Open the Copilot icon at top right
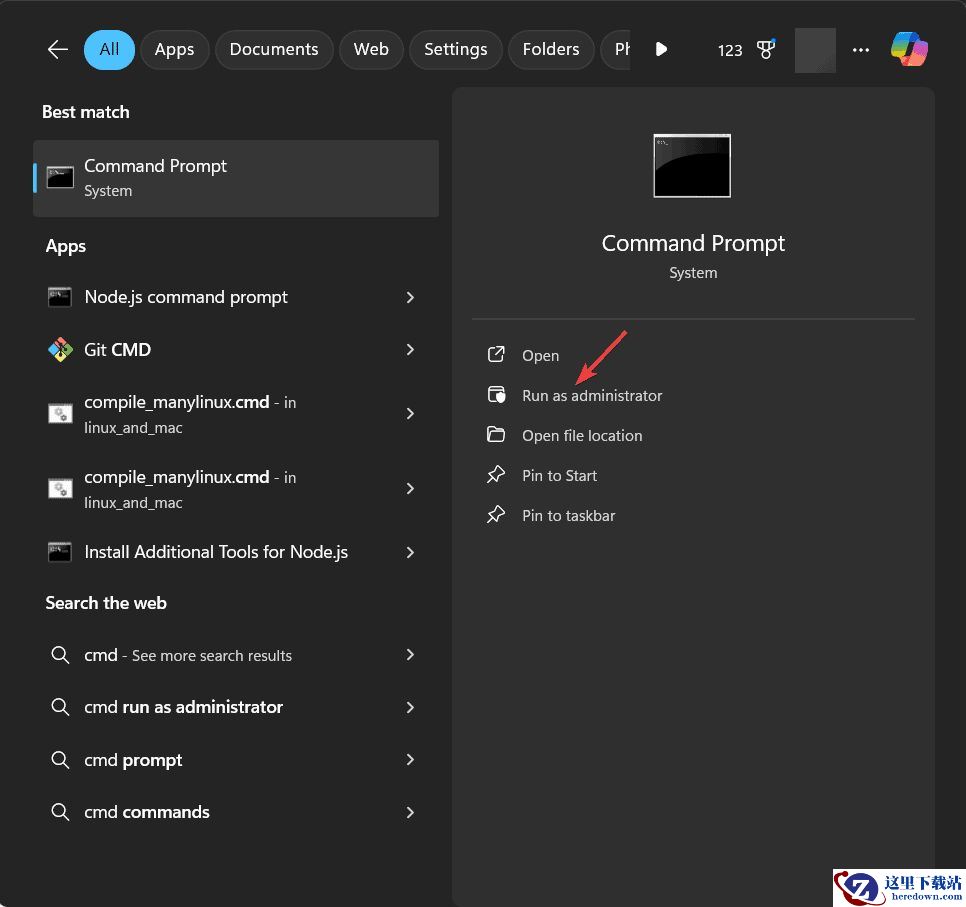966x907 pixels. [909, 50]
